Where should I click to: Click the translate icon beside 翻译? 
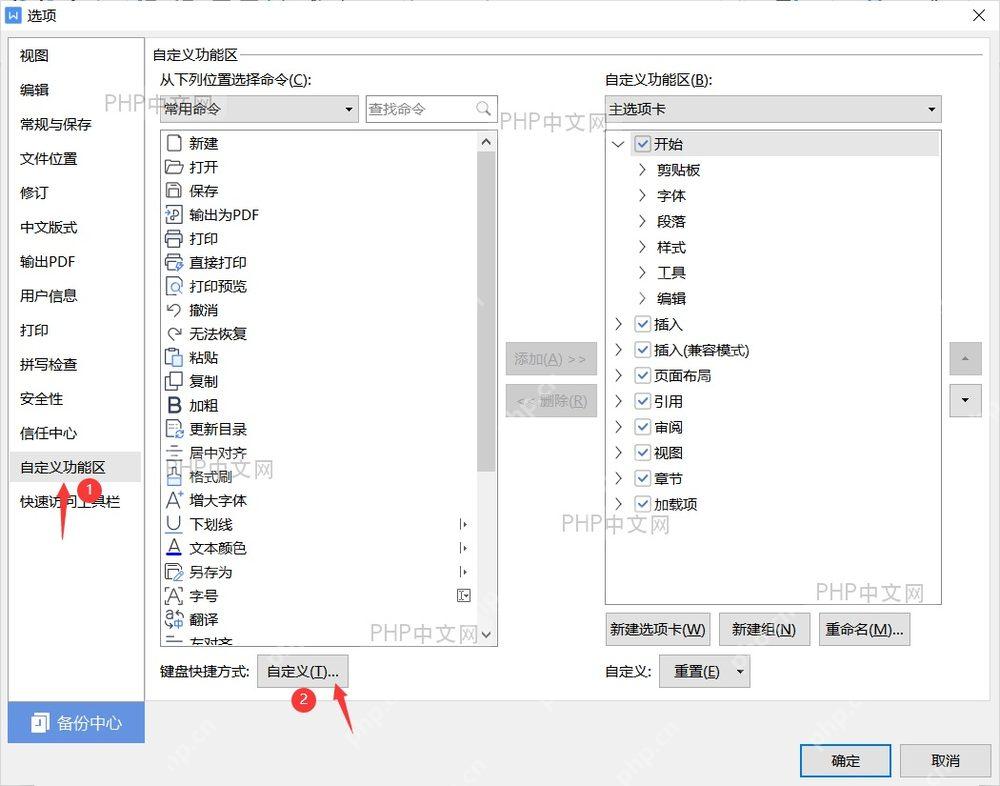click(174, 619)
